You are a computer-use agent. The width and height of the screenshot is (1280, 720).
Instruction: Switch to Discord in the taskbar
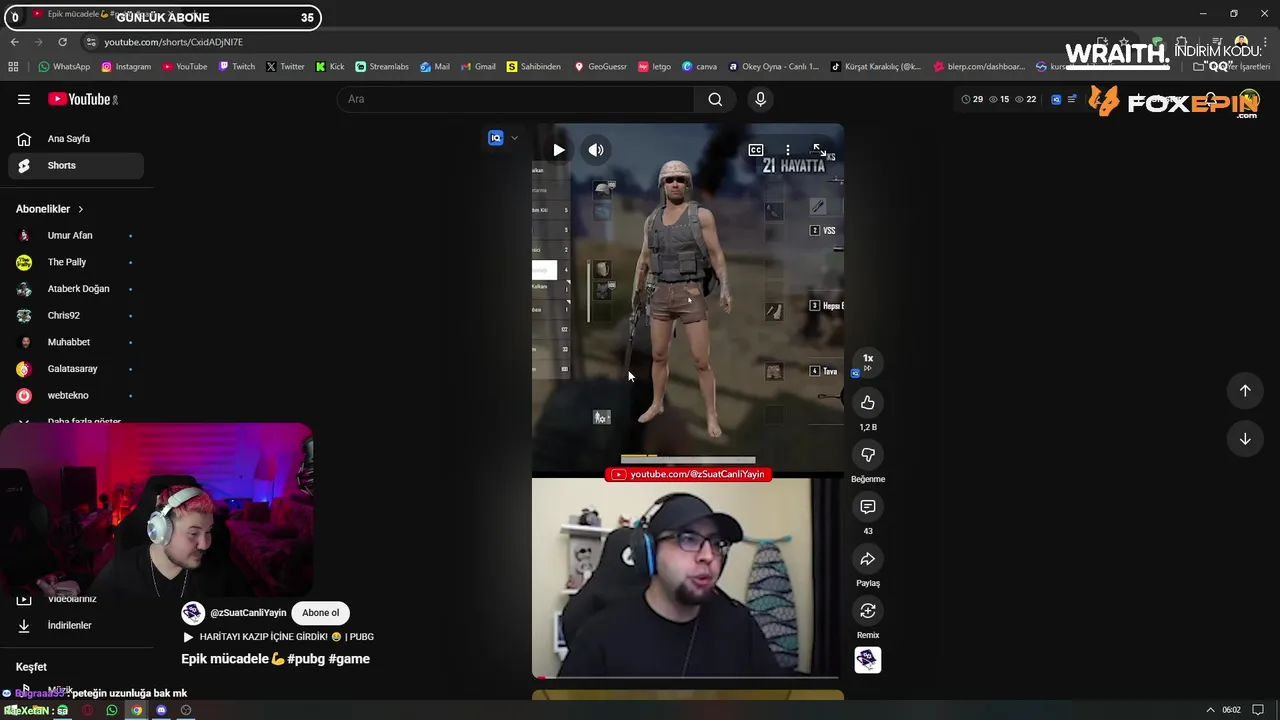(161, 710)
